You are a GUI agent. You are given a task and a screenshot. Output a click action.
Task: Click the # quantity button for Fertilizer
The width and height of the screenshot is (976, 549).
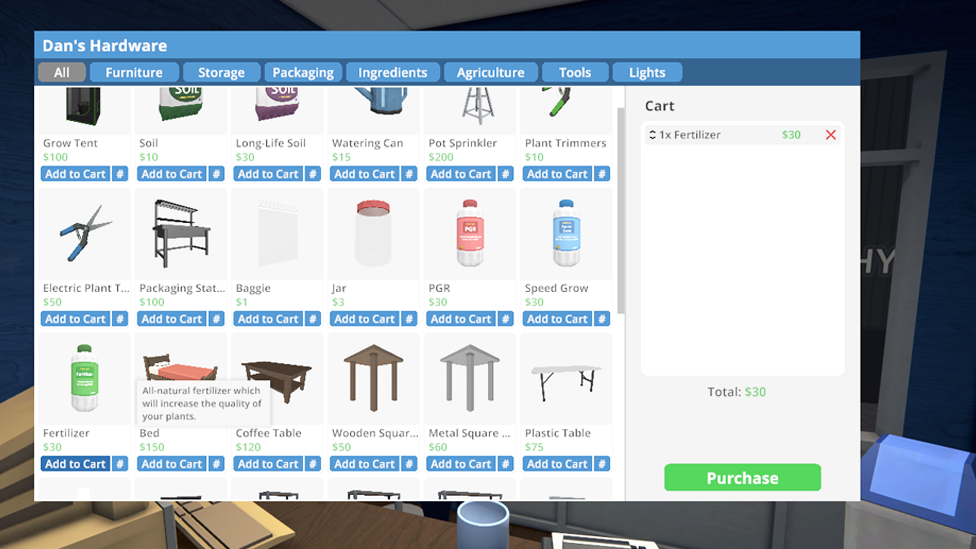(120, 464)
